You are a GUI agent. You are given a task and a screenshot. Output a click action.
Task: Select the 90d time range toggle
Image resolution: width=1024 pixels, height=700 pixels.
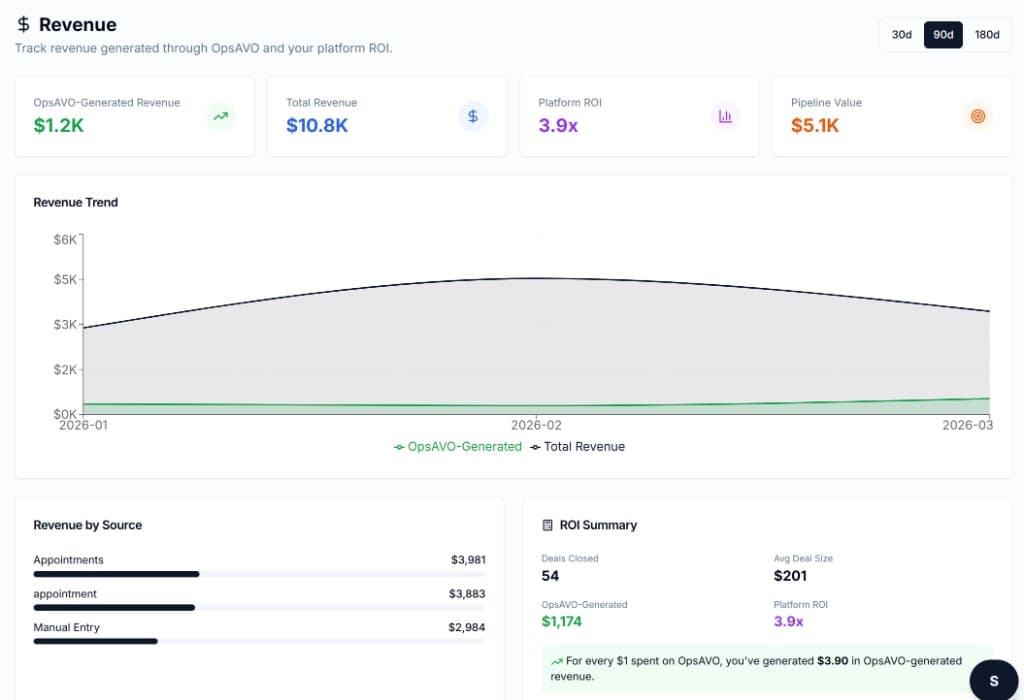click(x=942, y=34)
